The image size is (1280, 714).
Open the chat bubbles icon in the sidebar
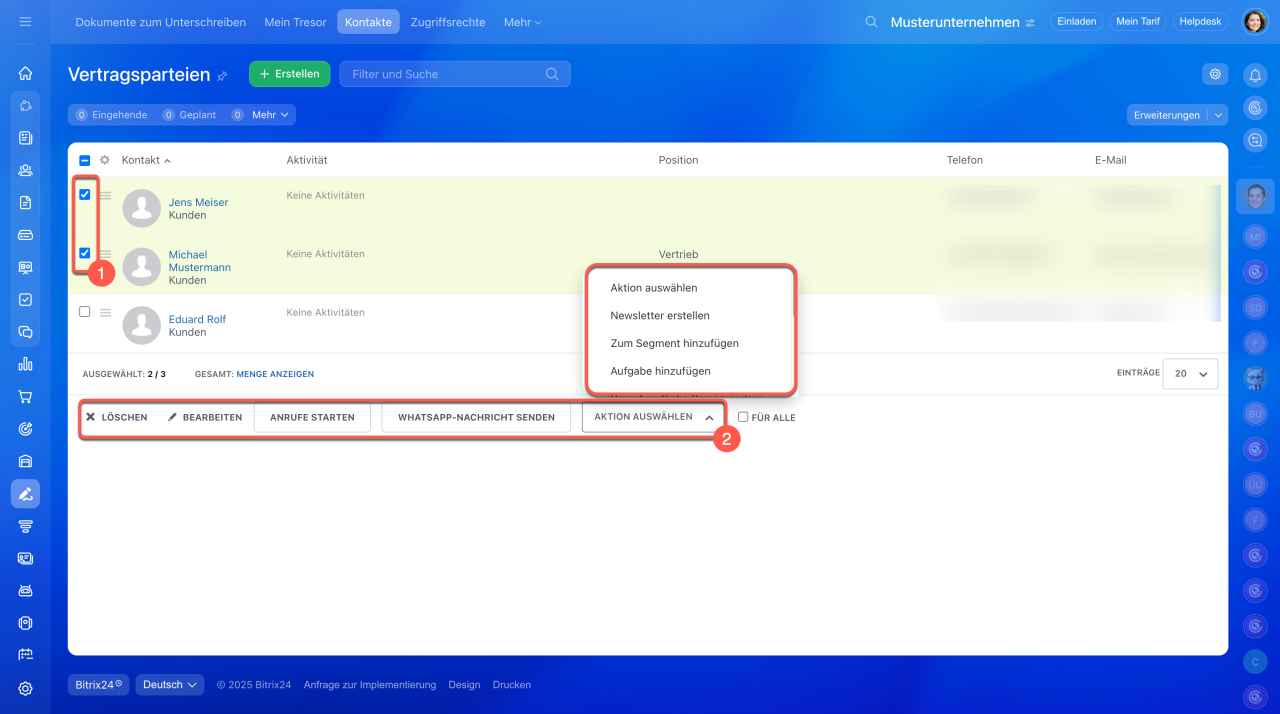point(25,332)
